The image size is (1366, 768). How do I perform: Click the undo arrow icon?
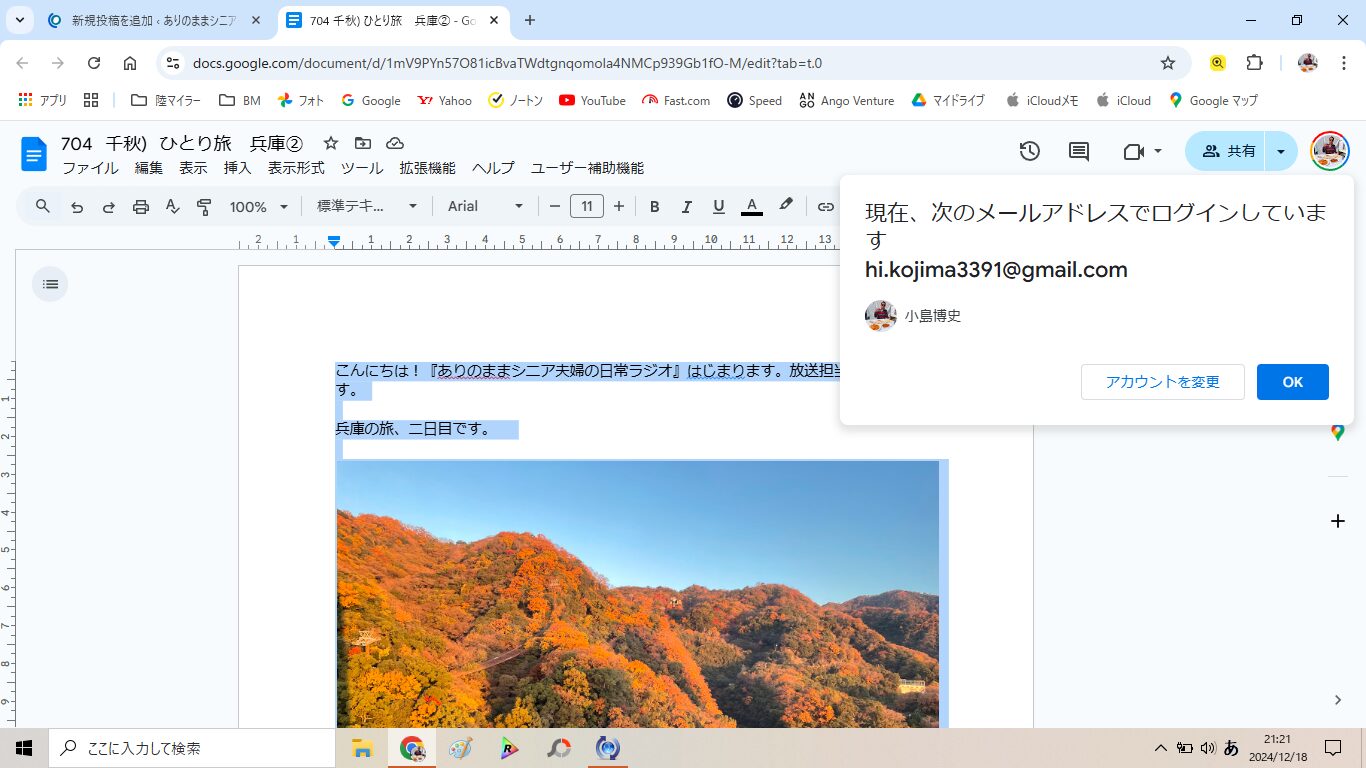pyautogui.click(x=77, y=207)
